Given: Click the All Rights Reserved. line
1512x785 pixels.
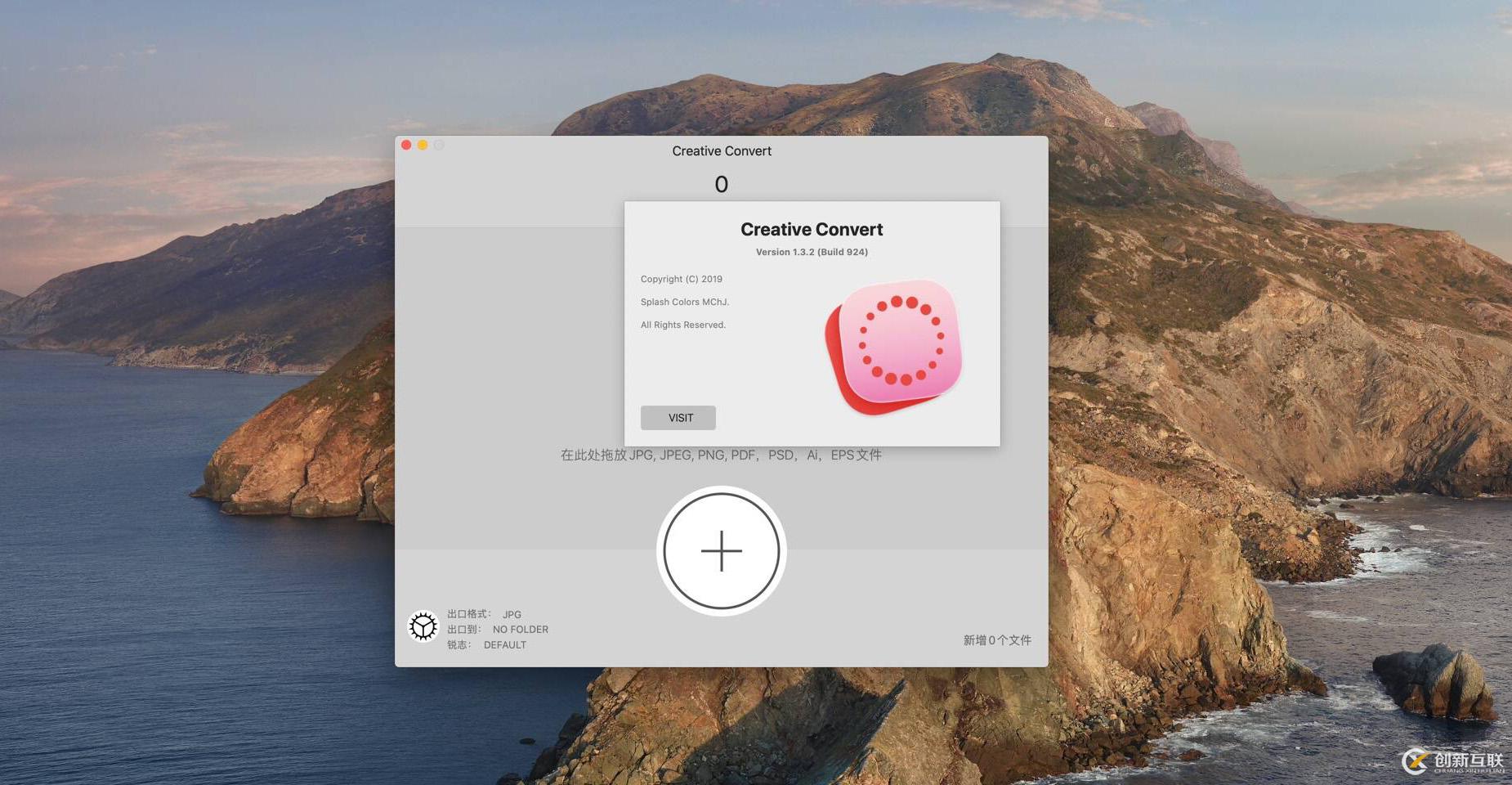Looking at the screenshot, I should [683, 325].
